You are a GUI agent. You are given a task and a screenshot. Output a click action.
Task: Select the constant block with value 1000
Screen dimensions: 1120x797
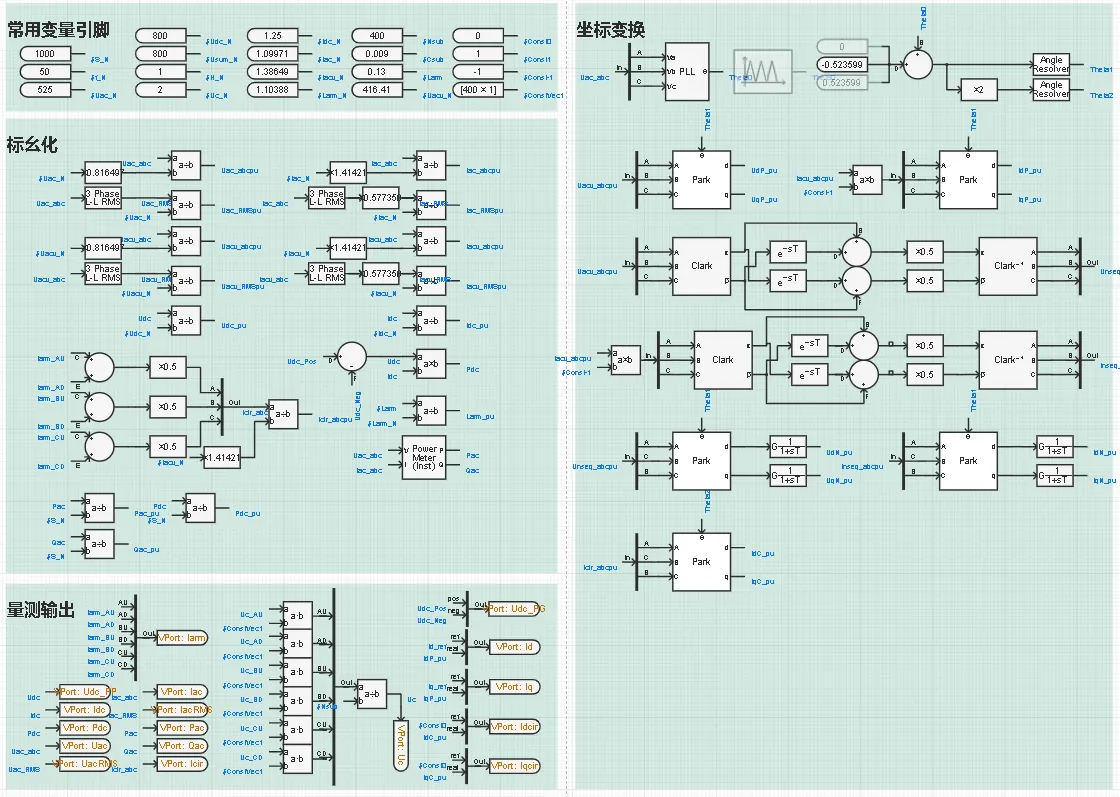tap(45, 54)
